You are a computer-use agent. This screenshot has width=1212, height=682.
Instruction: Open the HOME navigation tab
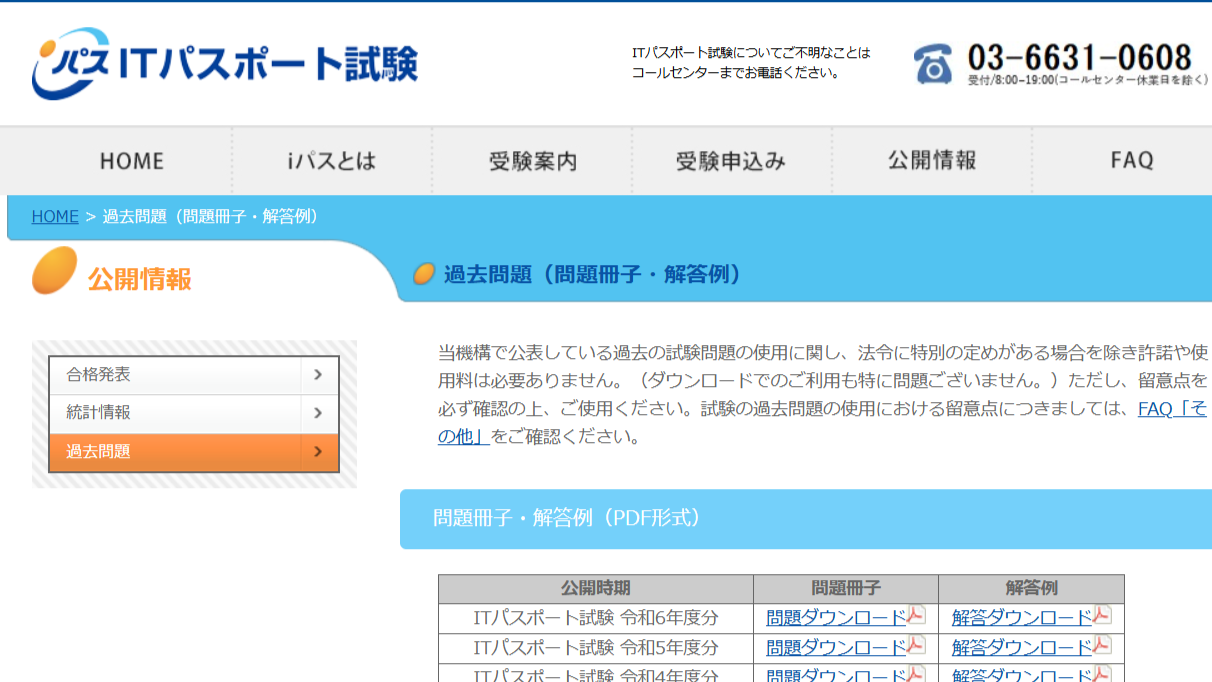pos(132,161)
